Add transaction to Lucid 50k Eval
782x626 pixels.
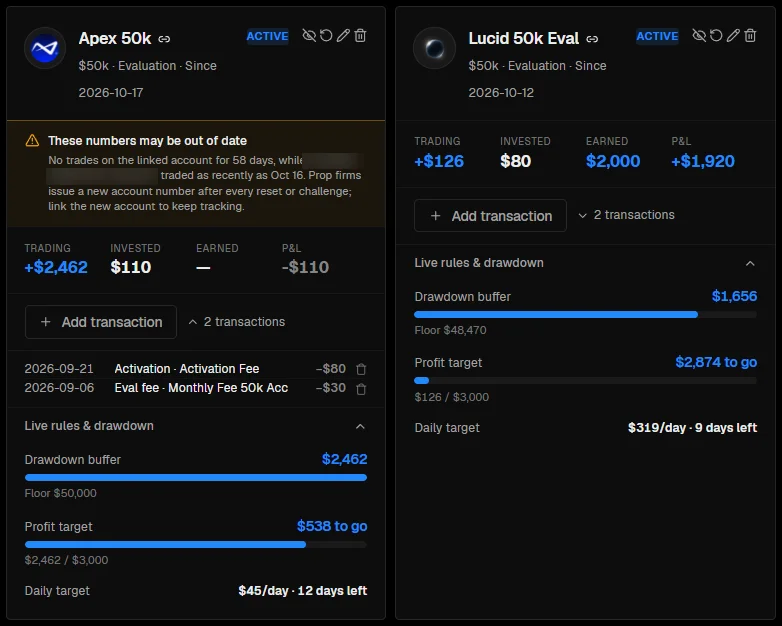coord(490,215)
